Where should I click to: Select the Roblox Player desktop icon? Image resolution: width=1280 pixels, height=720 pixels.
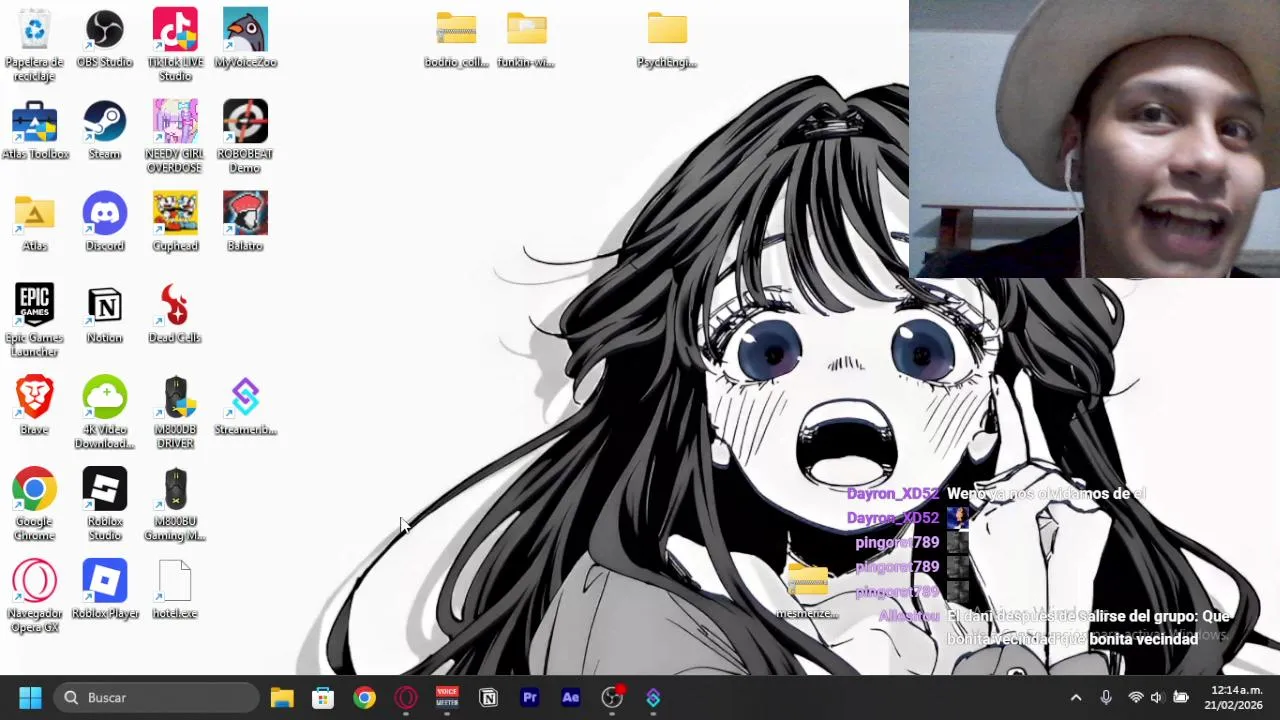(104, 590)
